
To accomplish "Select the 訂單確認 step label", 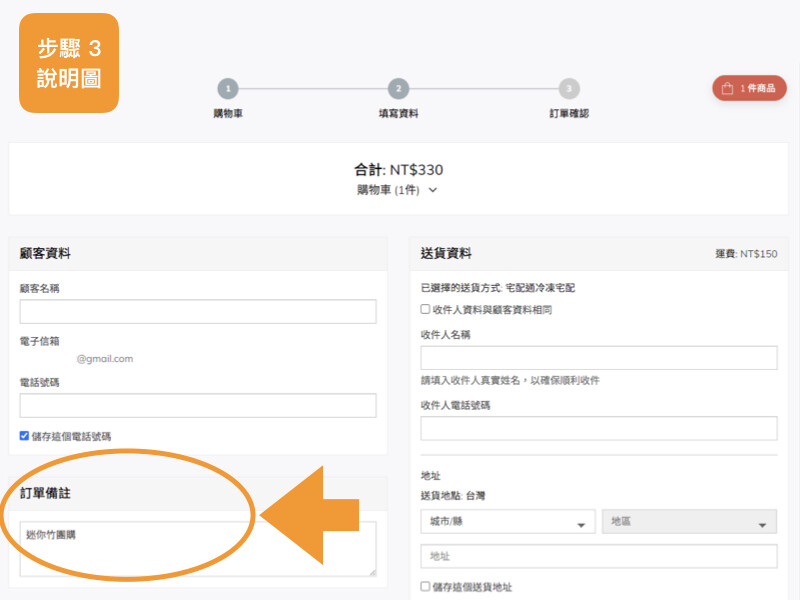I will coord(568,113).
